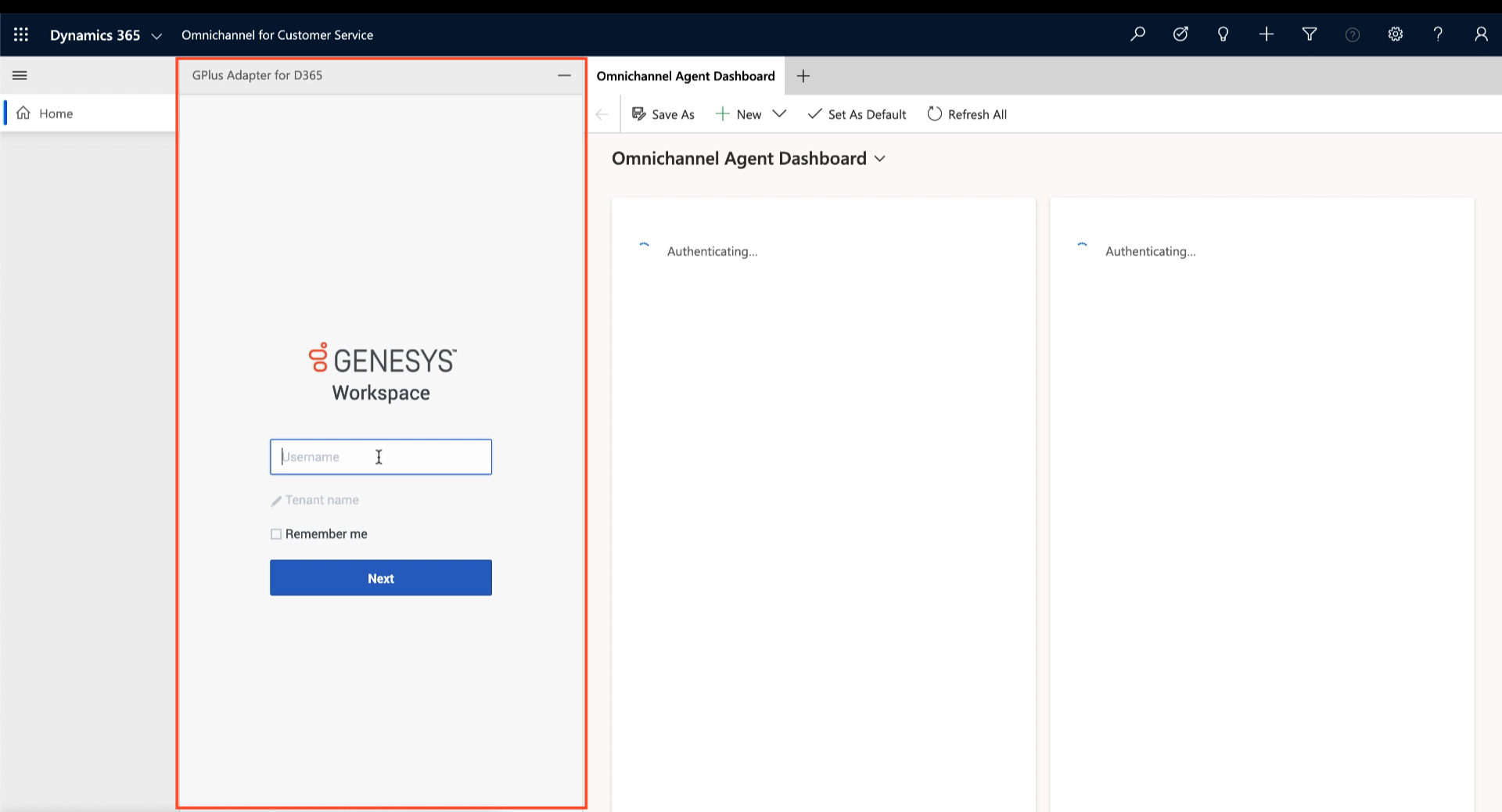The height and width of the screenshot is (812, 1502).
Task: Open the Omnichannel Agent Dashboard view selector
Action: (880, 159)
